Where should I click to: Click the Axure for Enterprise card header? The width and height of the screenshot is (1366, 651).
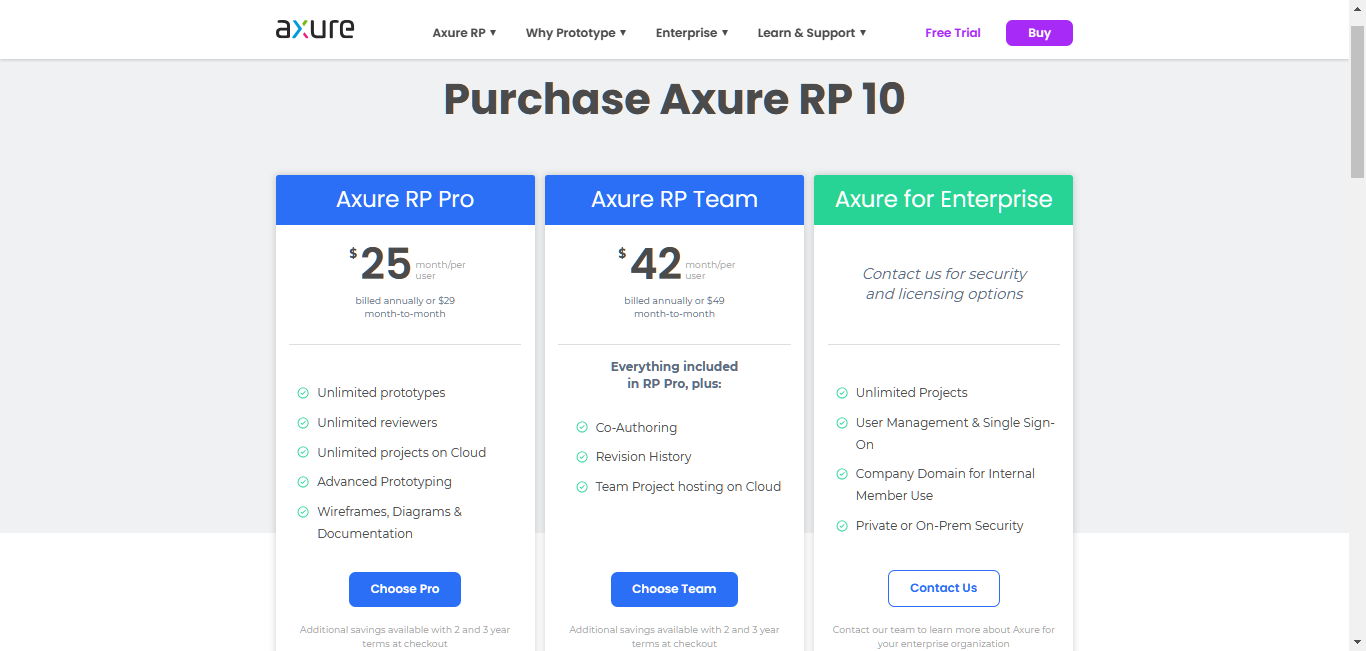coord(943,200)
